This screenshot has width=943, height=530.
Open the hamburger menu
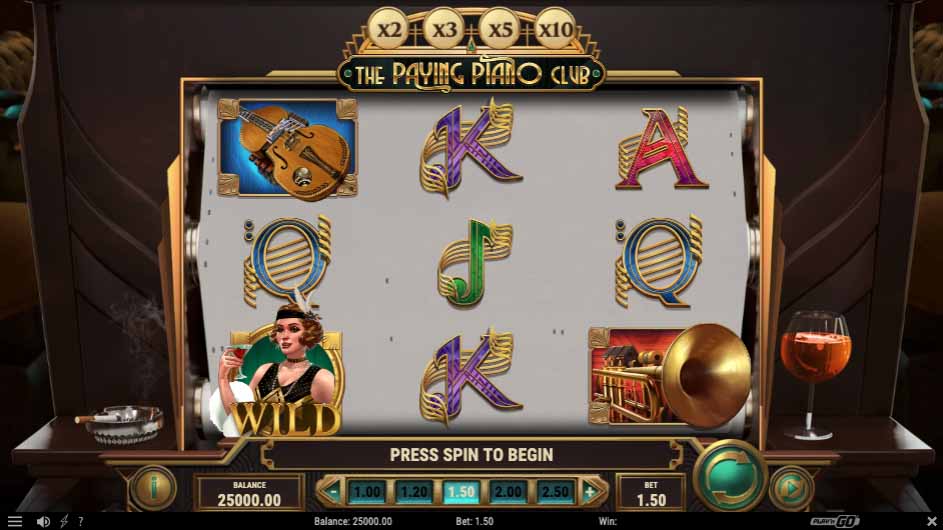point(14,522)
